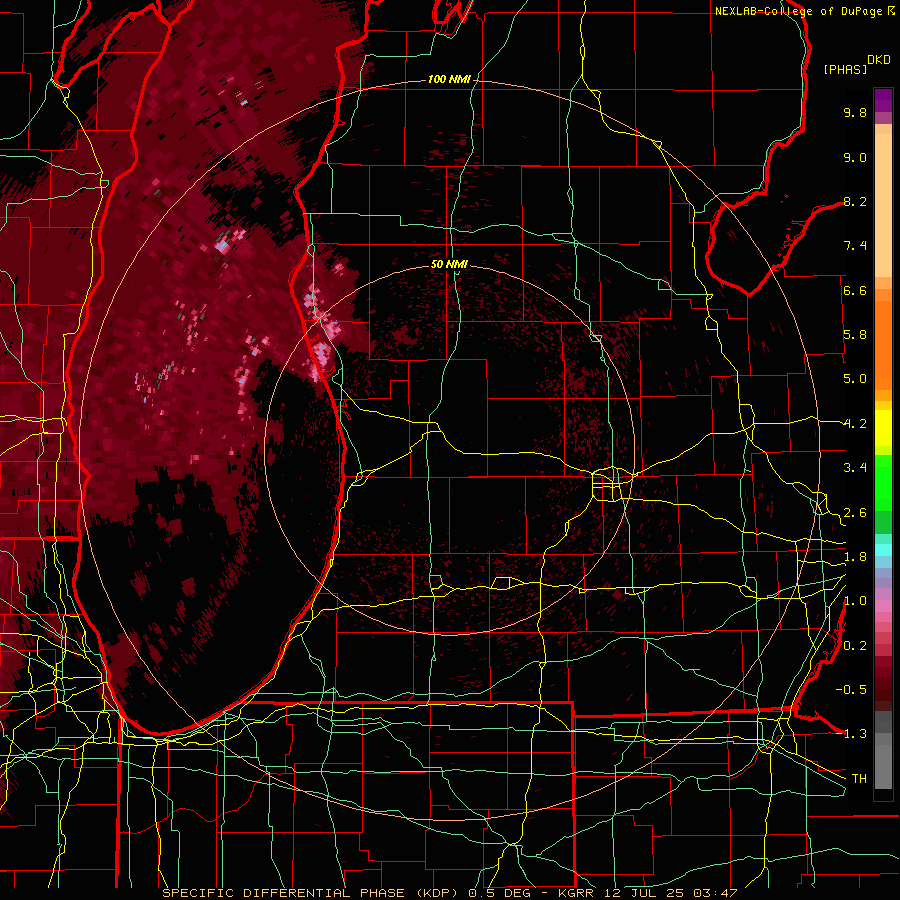The height and width of the screenshot is (900, 900).
Task: Select the 'SPECIFIC DIFFERENTIAL PHASE (KDP)' caption text
Action: (x=310, y=893)
